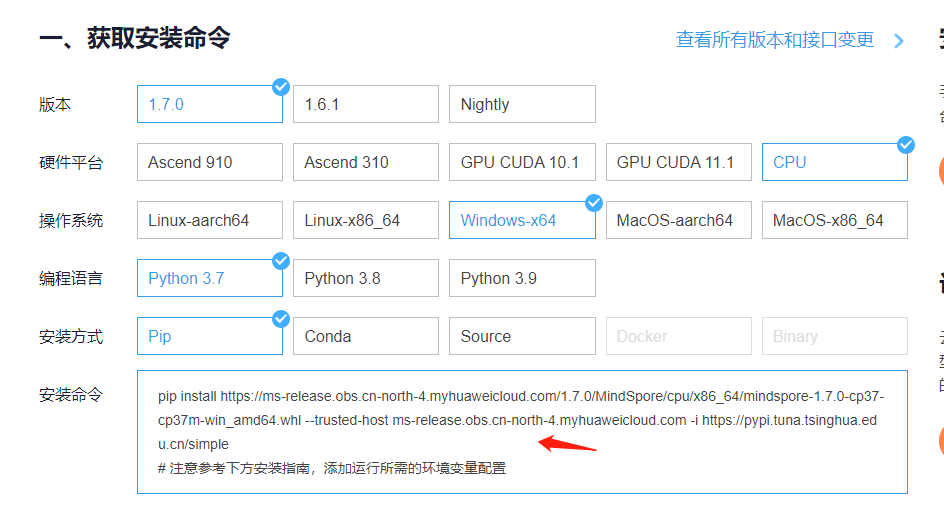Select version 1.6.1
Screen dimensions: 944x524
click(366, 104)
